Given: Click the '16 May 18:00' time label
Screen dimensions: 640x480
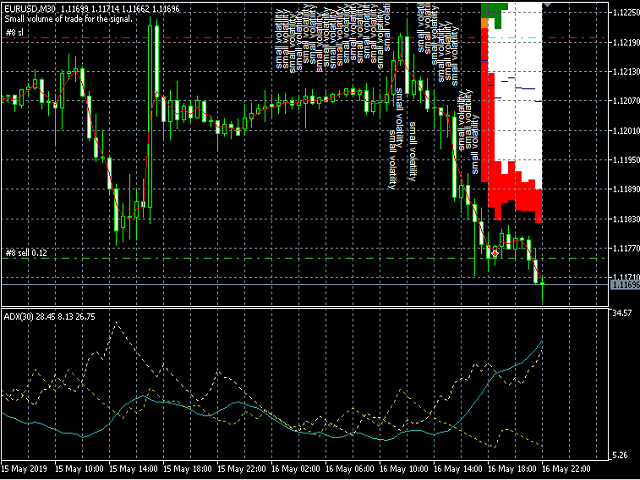Looking at the screenshot, I should point(512,469).
